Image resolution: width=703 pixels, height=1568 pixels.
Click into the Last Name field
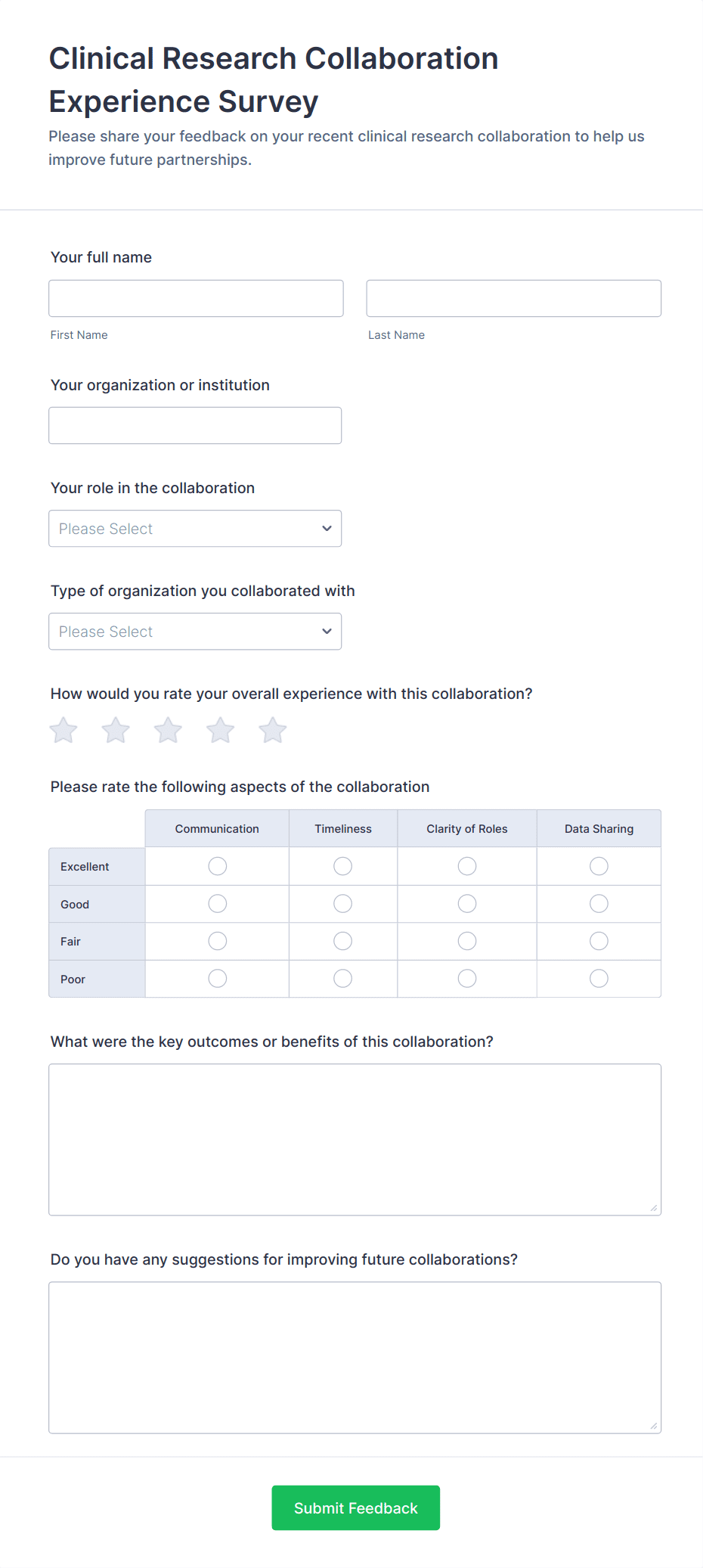click(513, 299)
